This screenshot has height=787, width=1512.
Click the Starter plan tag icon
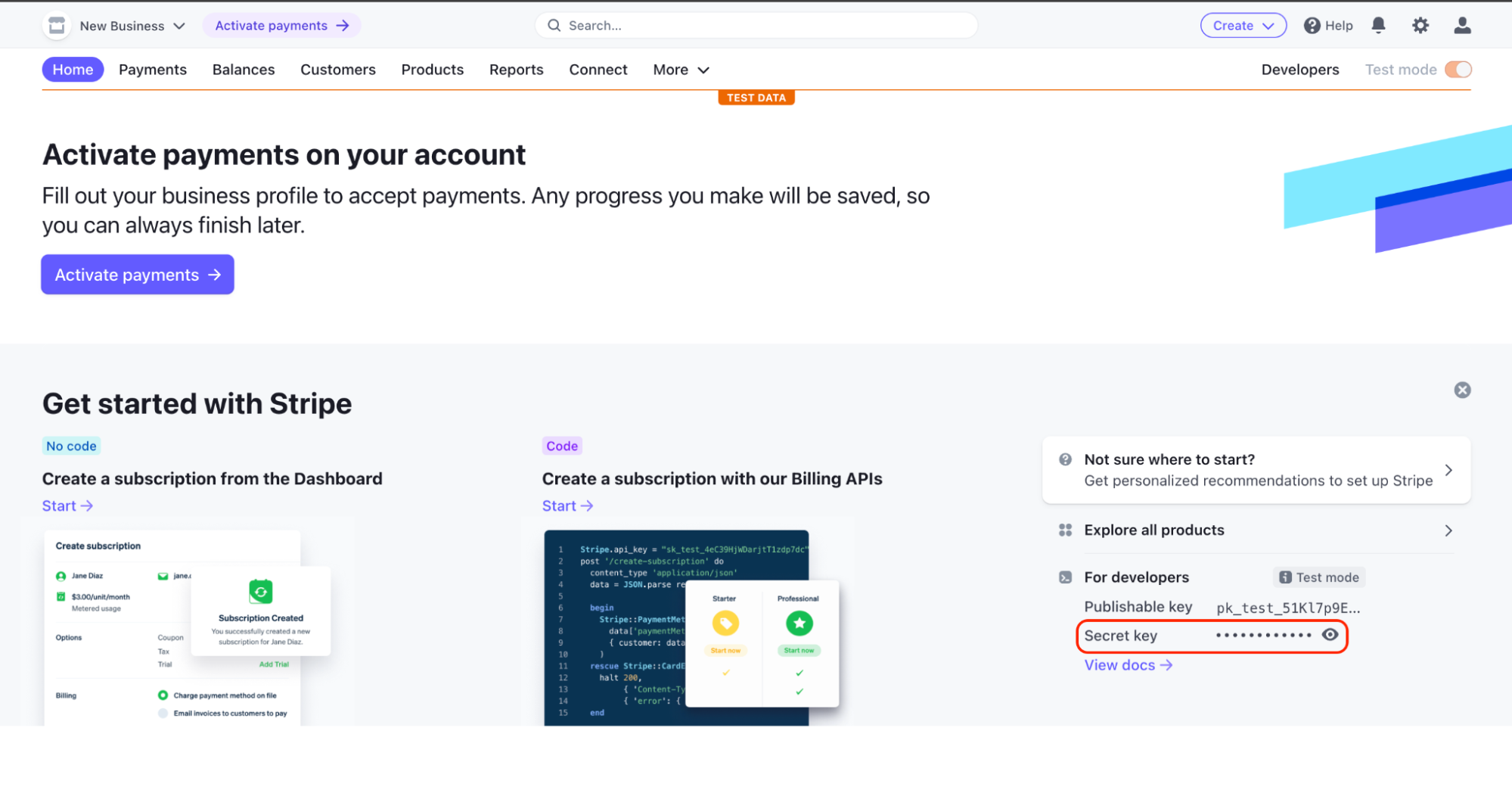(725, 624)
